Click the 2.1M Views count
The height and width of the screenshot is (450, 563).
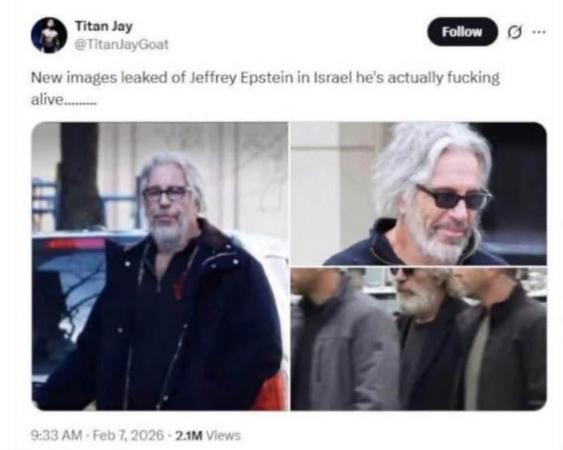(208, 436)
